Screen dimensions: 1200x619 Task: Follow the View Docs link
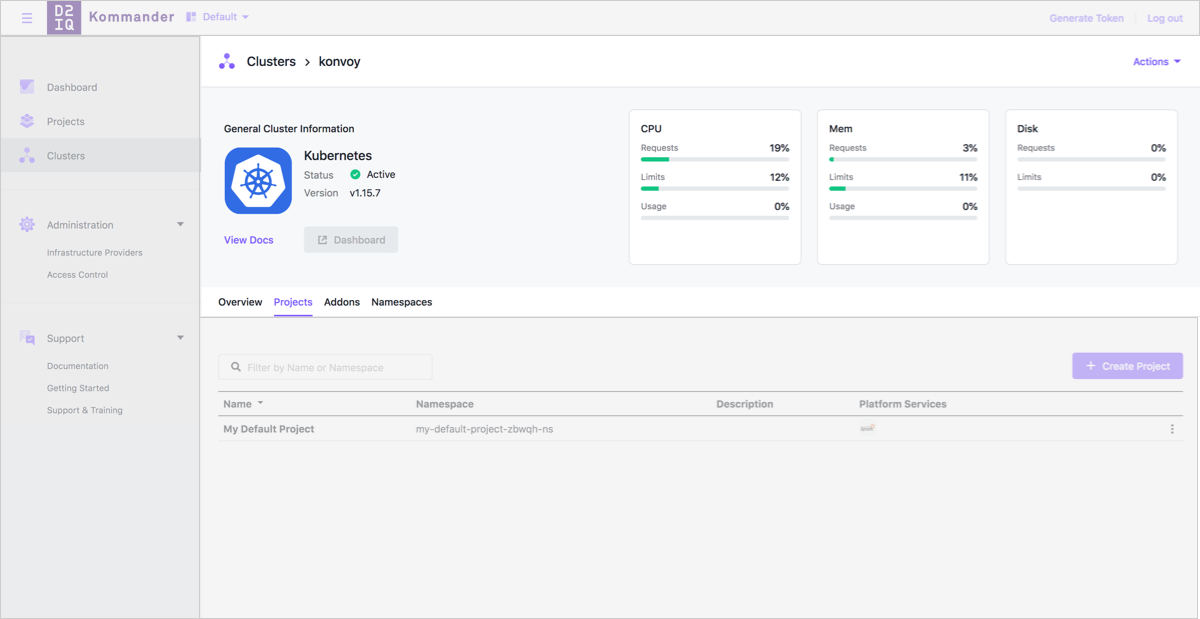[249, 240]
